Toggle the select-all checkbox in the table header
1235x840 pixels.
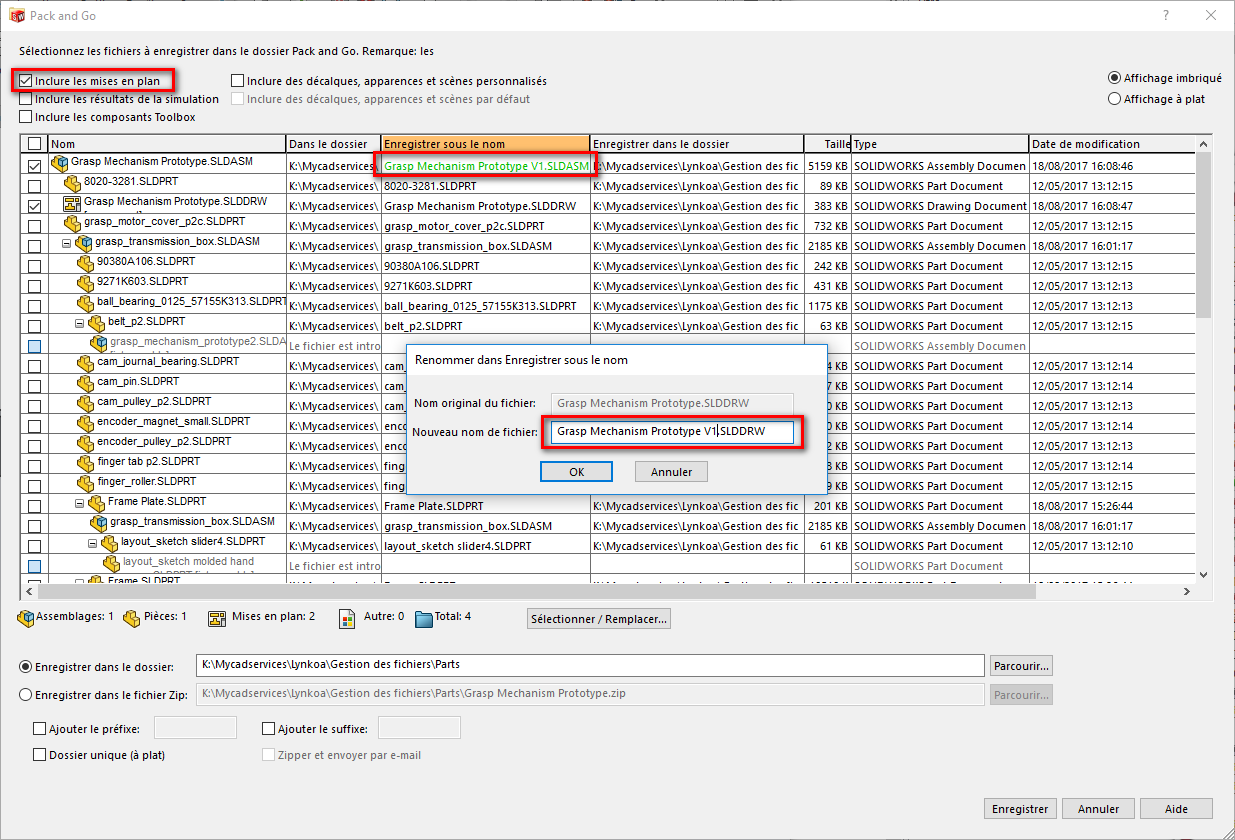35,144
